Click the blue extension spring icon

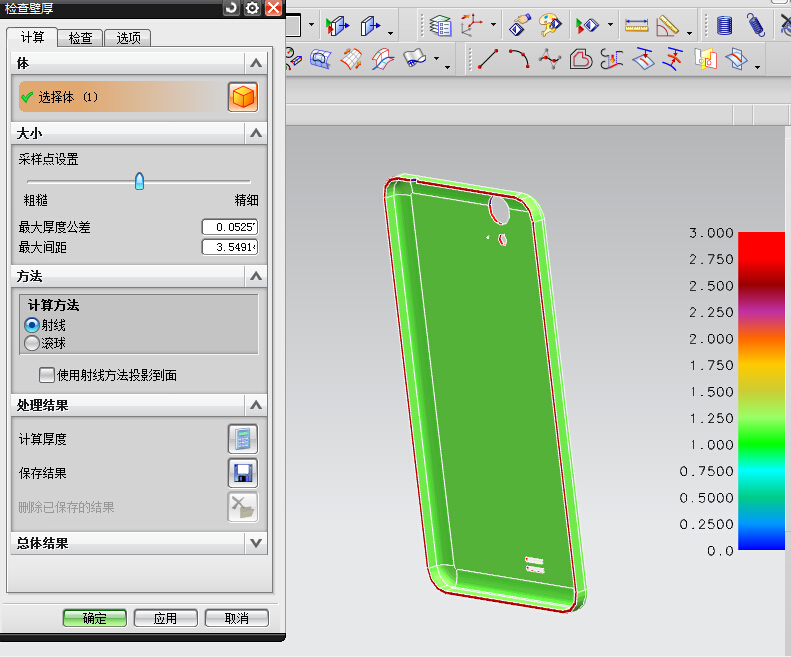click(x=756, y=25)
